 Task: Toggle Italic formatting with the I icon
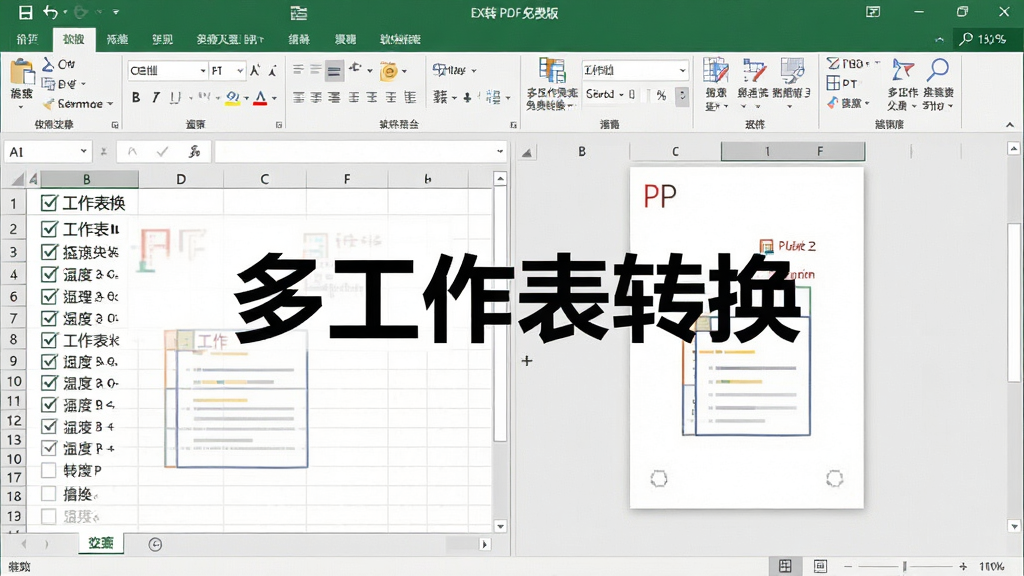[x=155, y=97]
